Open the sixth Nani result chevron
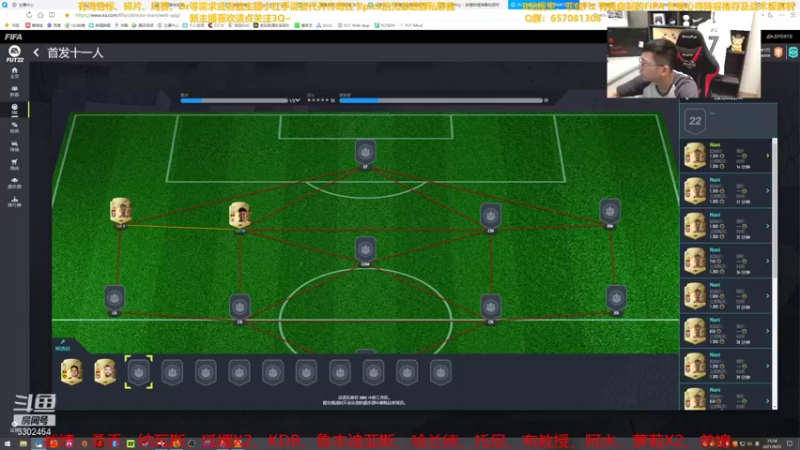Viewport: 800px width, 450px height. (767, 331)
